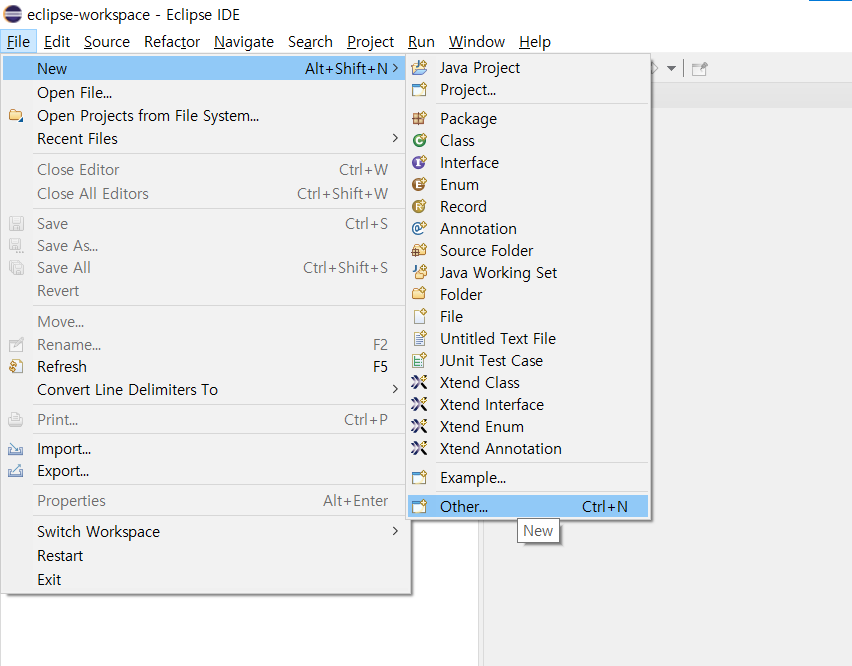The image size is (852, 666).
Task: Click the Untitled Text File icon
Action: [x=419, y=338]
